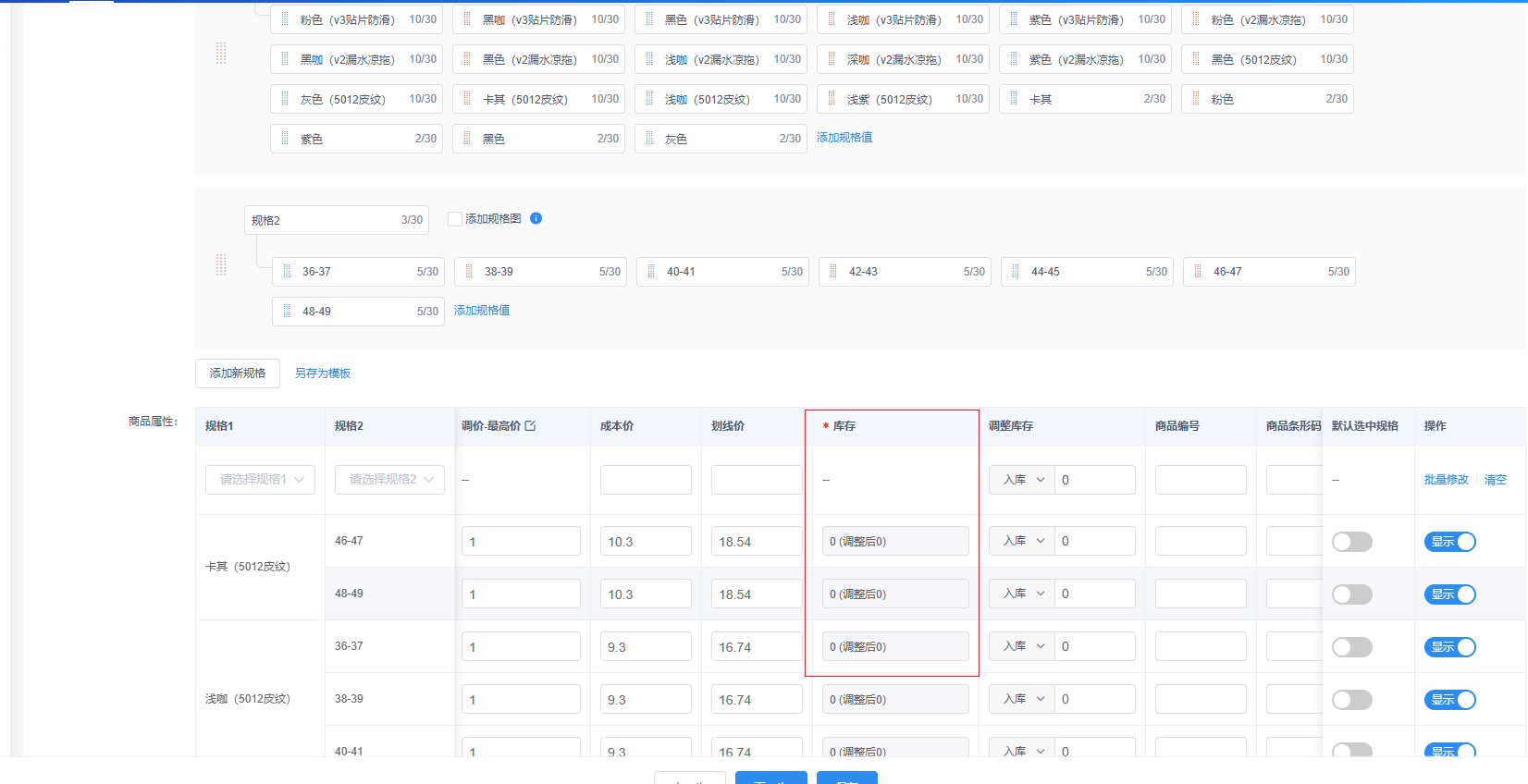Click the drag handle on 卡其 (5012皮纹) value

[x=467, y=99]
